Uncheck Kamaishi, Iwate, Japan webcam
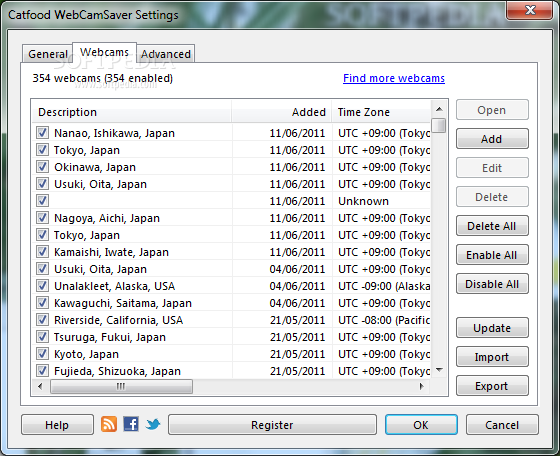Image resolution: width=560 pixels, height=456 pixels. 42,252
